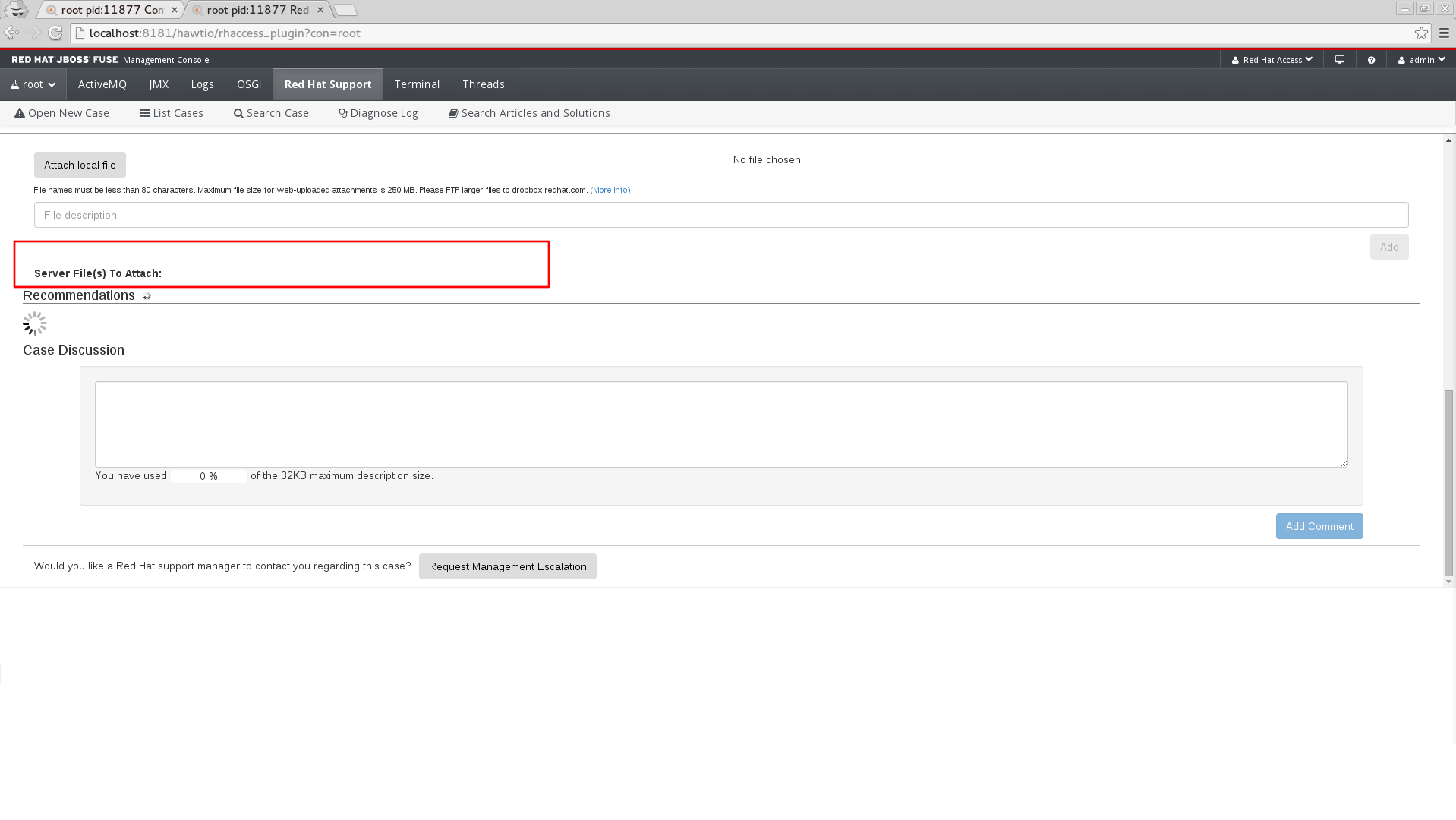
Task: Follow the More info link
Action: 610,190
